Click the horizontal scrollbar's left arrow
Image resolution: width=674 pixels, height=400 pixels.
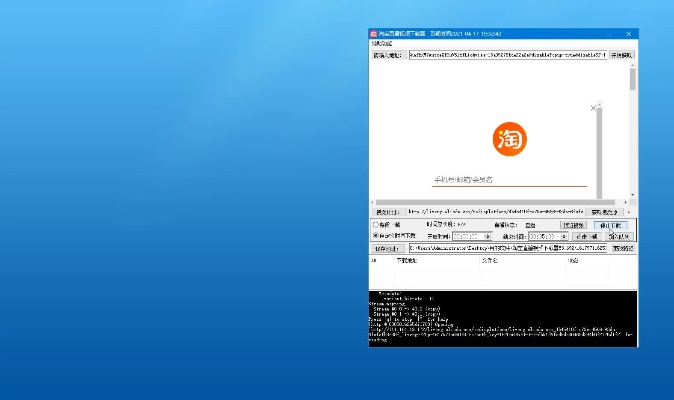pyautogui.click(x=373, y=202)
